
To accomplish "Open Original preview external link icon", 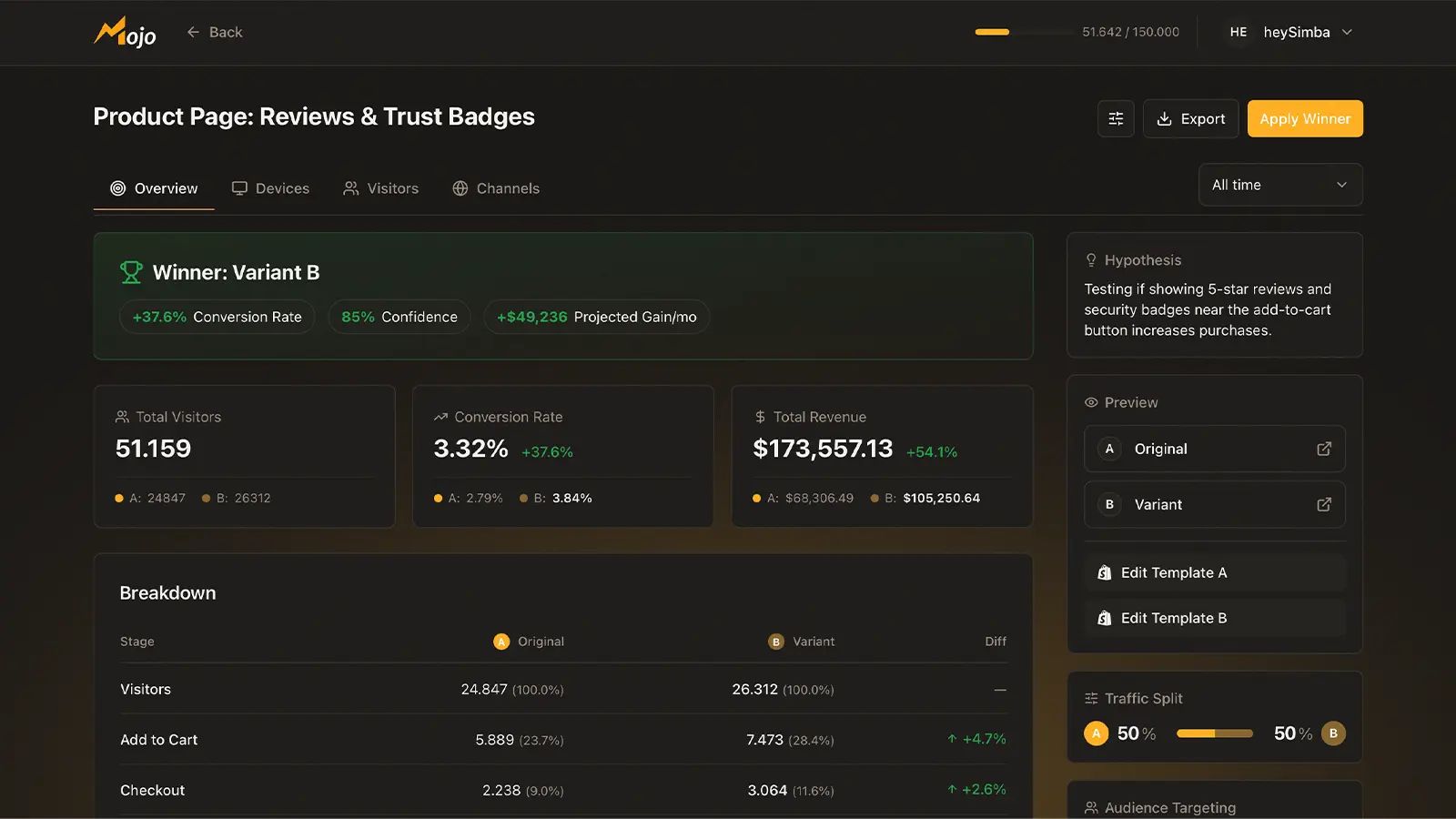I will pyautogui.click(x=1324, y=449).
